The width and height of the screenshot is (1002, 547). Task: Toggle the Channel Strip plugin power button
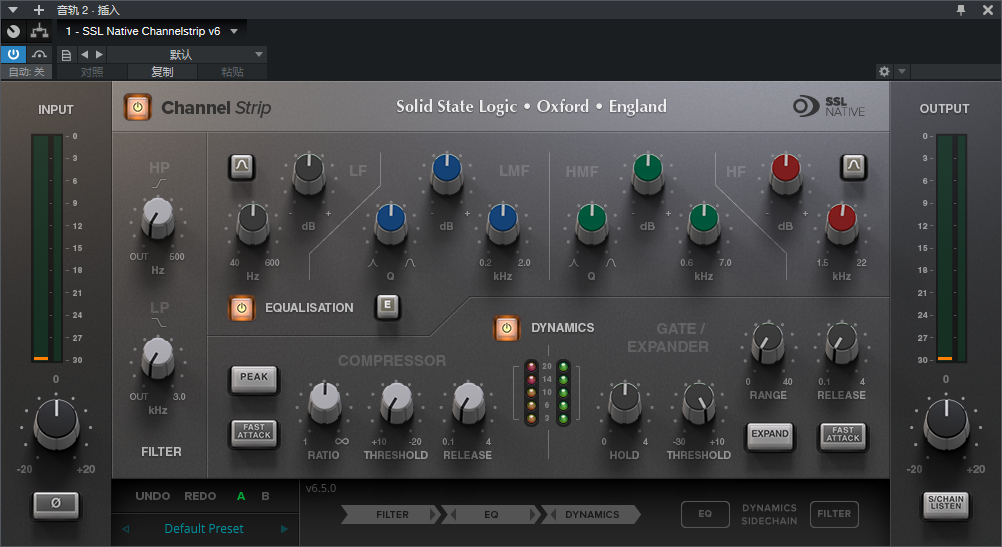point(137,107)
